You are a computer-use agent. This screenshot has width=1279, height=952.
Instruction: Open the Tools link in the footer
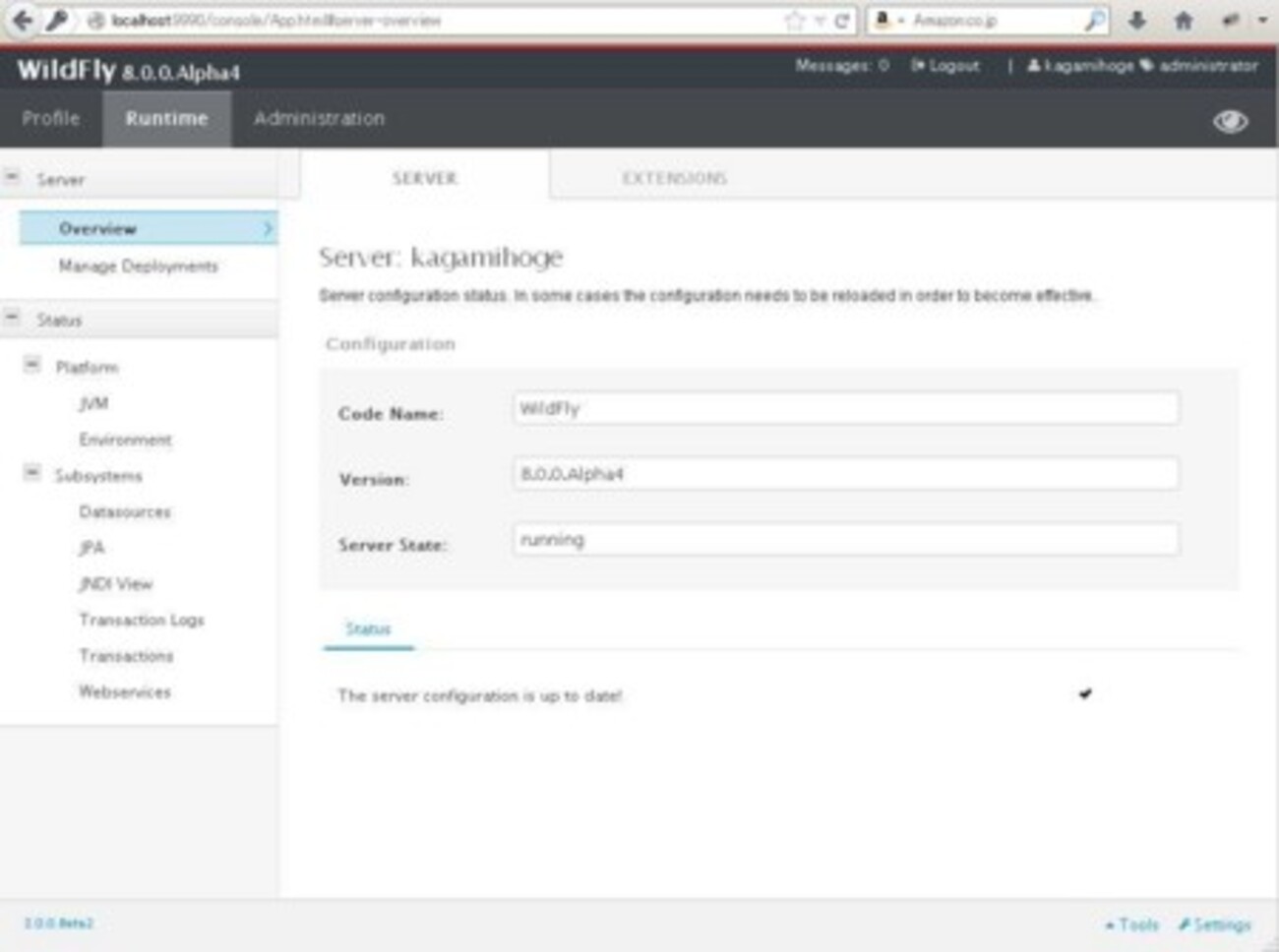(1131, 924)
